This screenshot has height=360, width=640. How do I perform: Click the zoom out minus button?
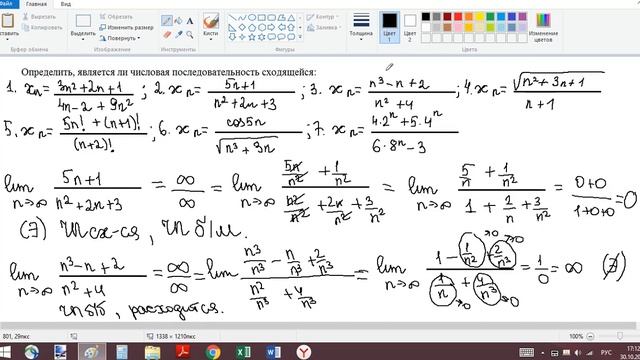click(x=590, y=336)
